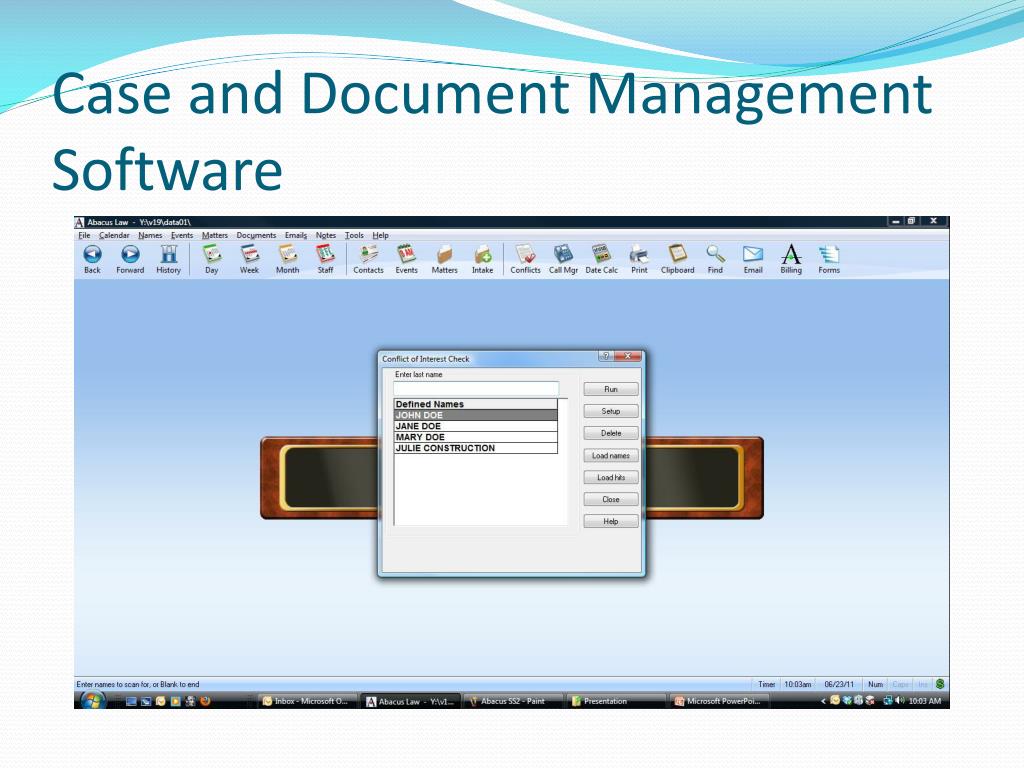Click the Defined Names column header
Screen dimensions: 1024x768
pyautogui.click(x=475, y=404)
